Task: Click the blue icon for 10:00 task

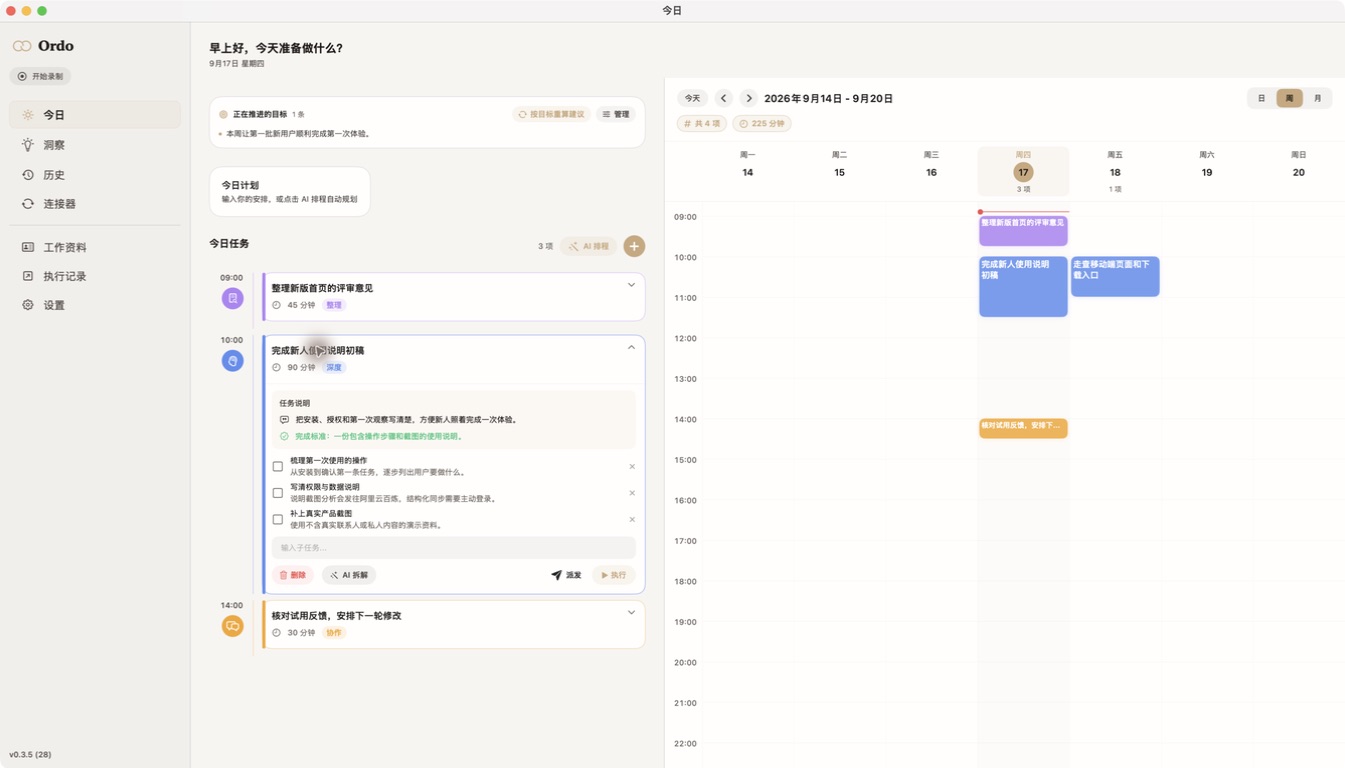Action: tap(232, 361)
